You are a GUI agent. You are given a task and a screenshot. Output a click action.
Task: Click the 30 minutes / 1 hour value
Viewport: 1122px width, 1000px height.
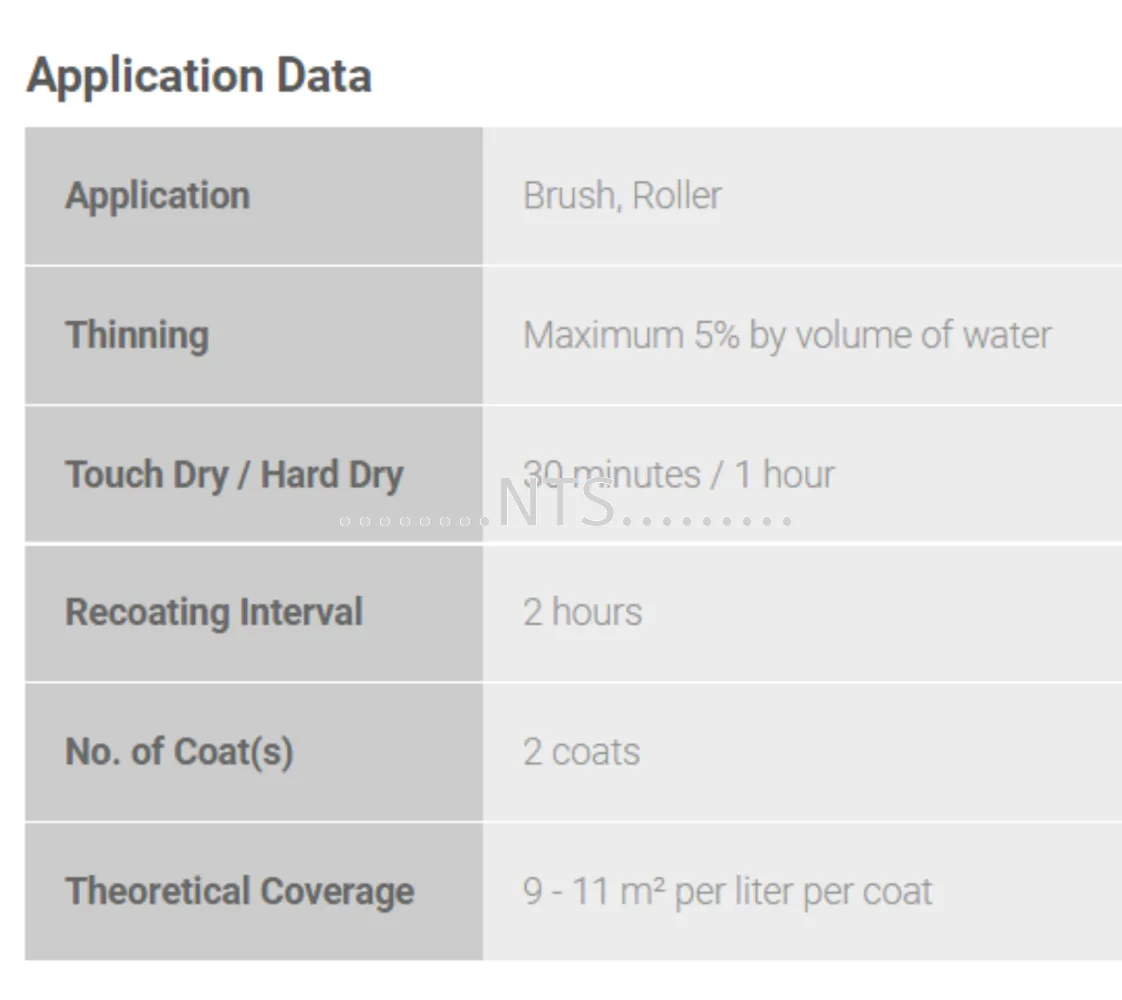tap(678, 474)
